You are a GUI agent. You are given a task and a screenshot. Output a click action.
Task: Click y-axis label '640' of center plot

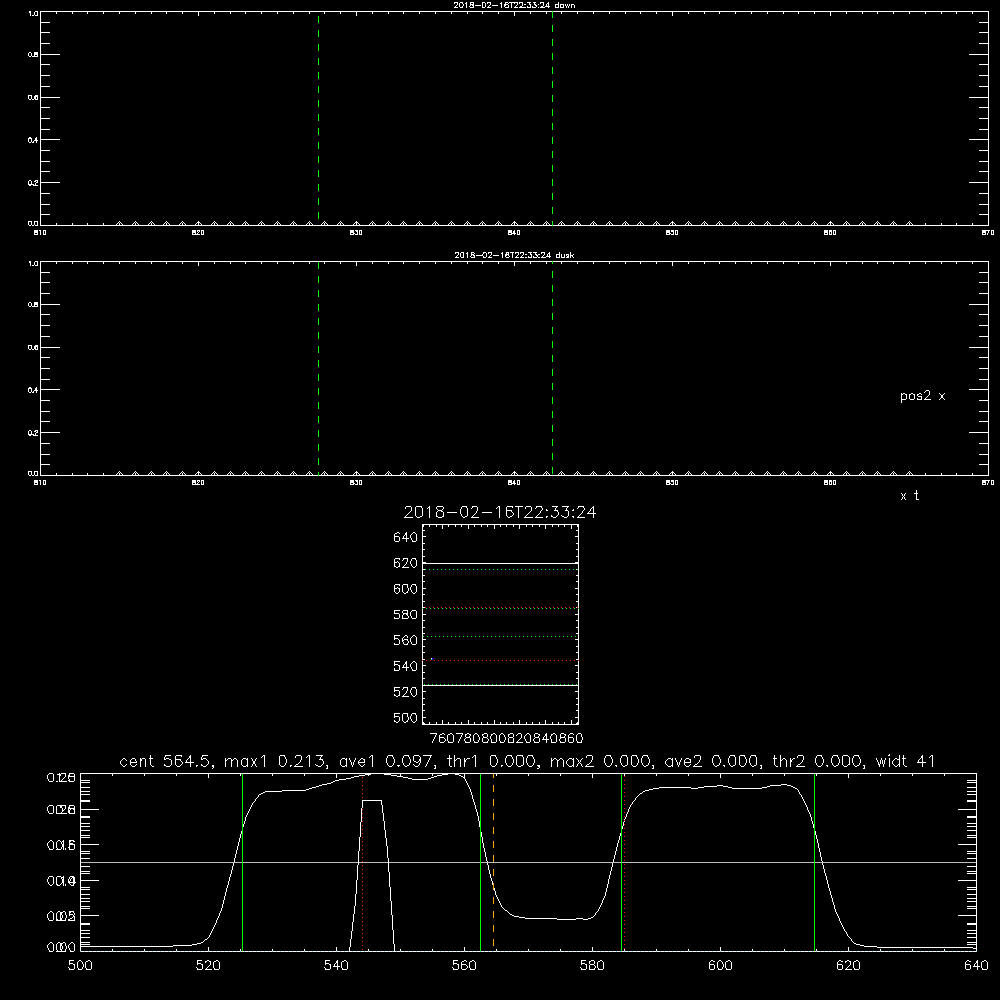[x=405, y=538]
